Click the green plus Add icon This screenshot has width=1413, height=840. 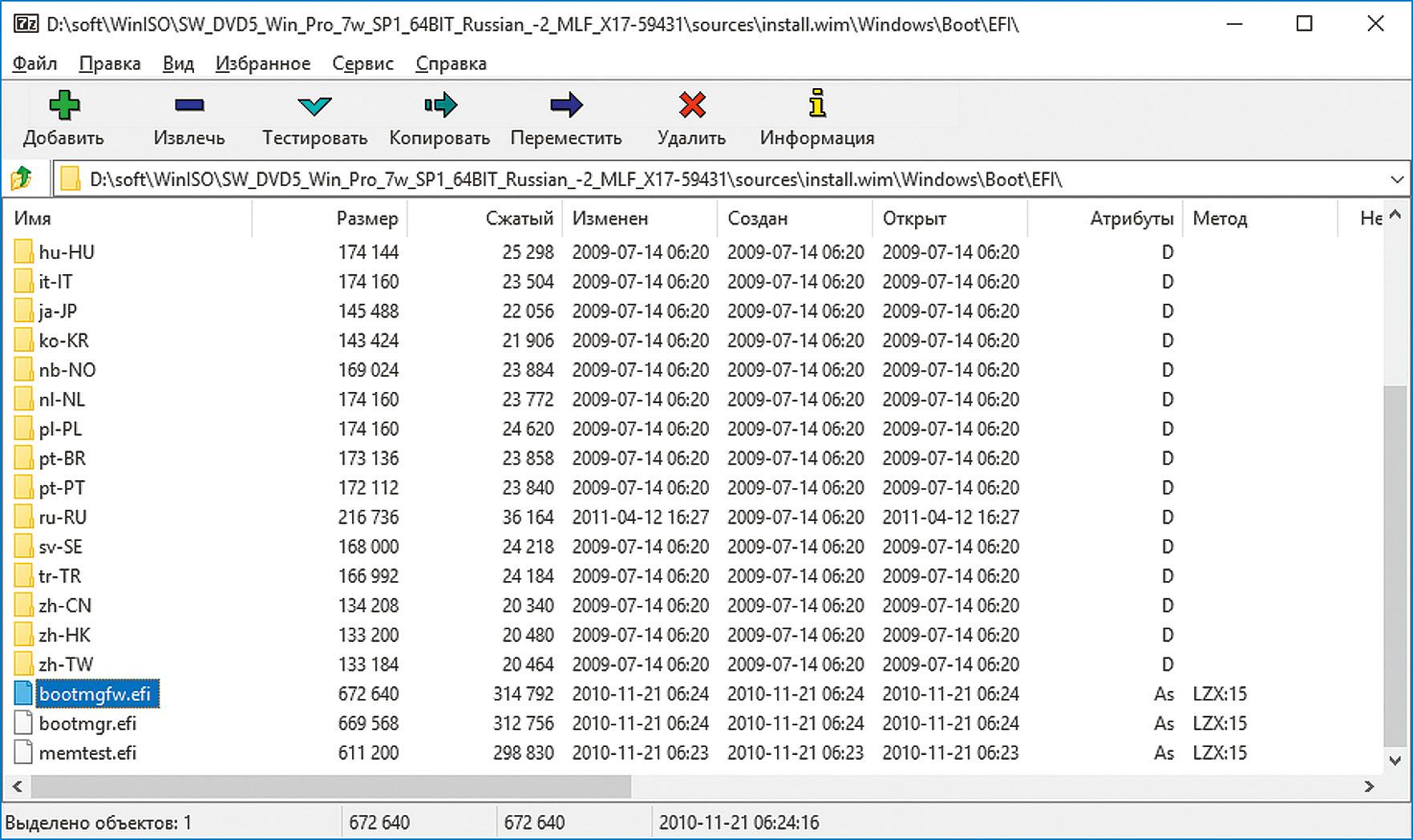coord(63,105)
